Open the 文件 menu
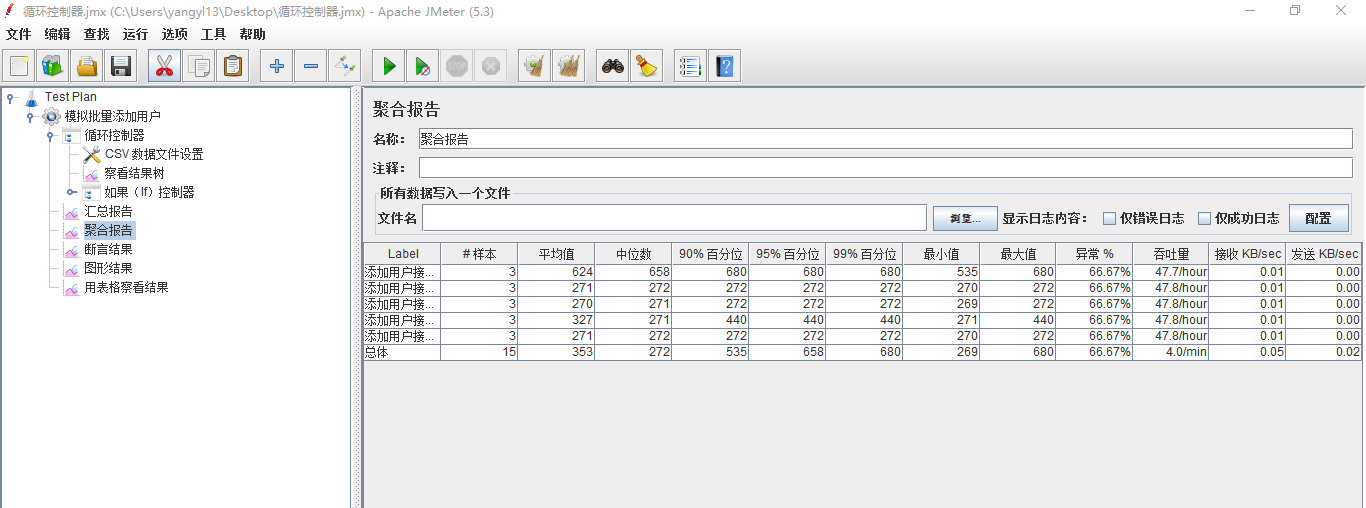The image size is (1366, 508). coord(18,34)
